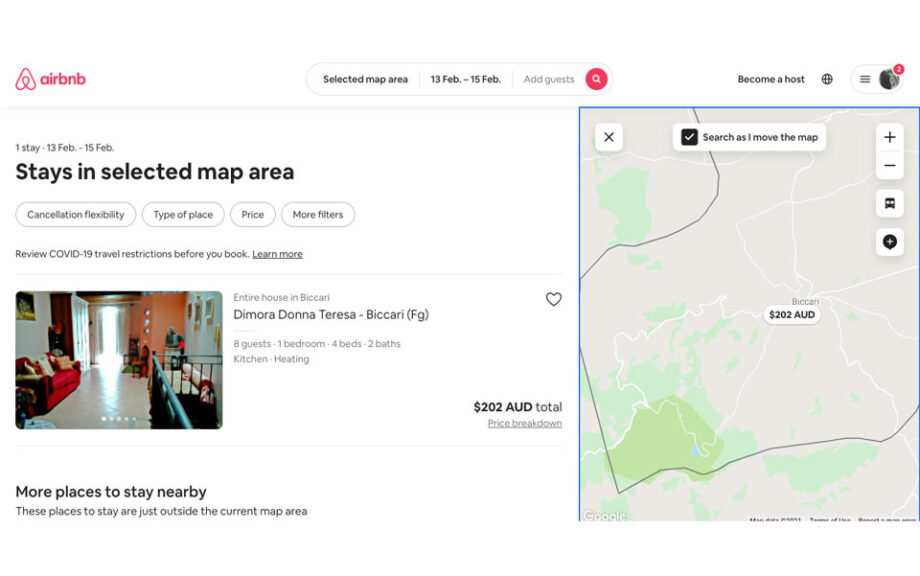View the Price breakdown
This screenshot has height=576, width=920.
coord(524,423)
